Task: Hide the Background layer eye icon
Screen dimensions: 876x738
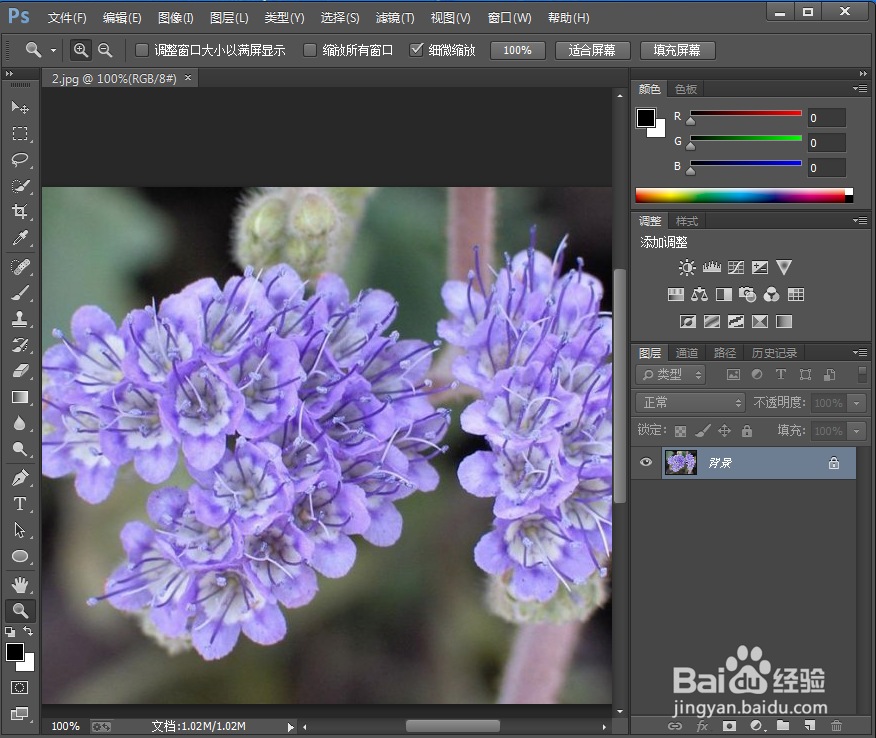Action: coord(646,462)
